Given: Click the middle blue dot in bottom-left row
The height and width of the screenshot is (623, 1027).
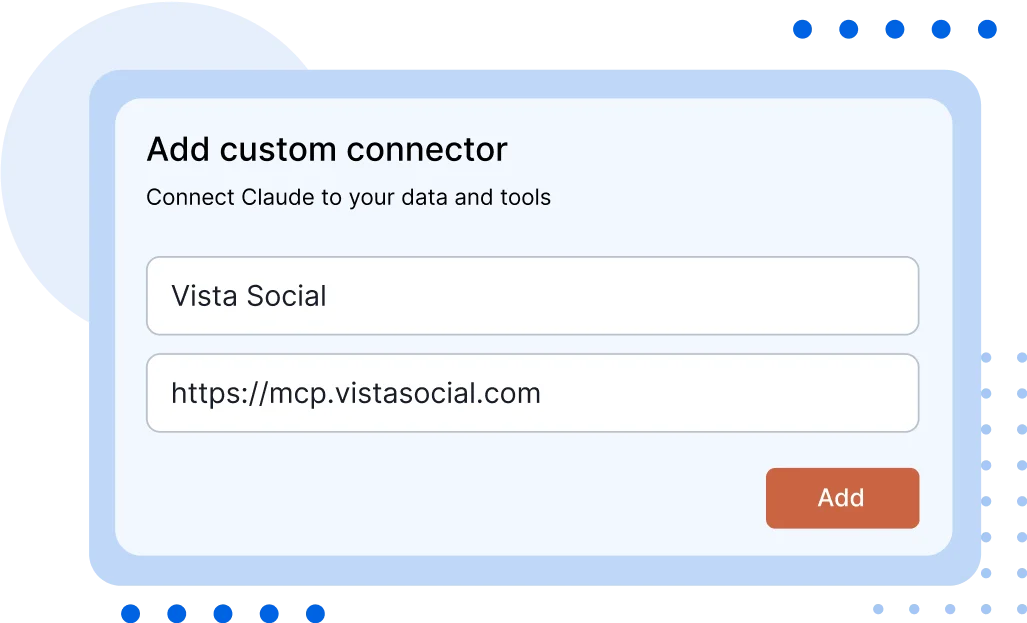Looking at the screenshot, I should [x=222, y=610].
